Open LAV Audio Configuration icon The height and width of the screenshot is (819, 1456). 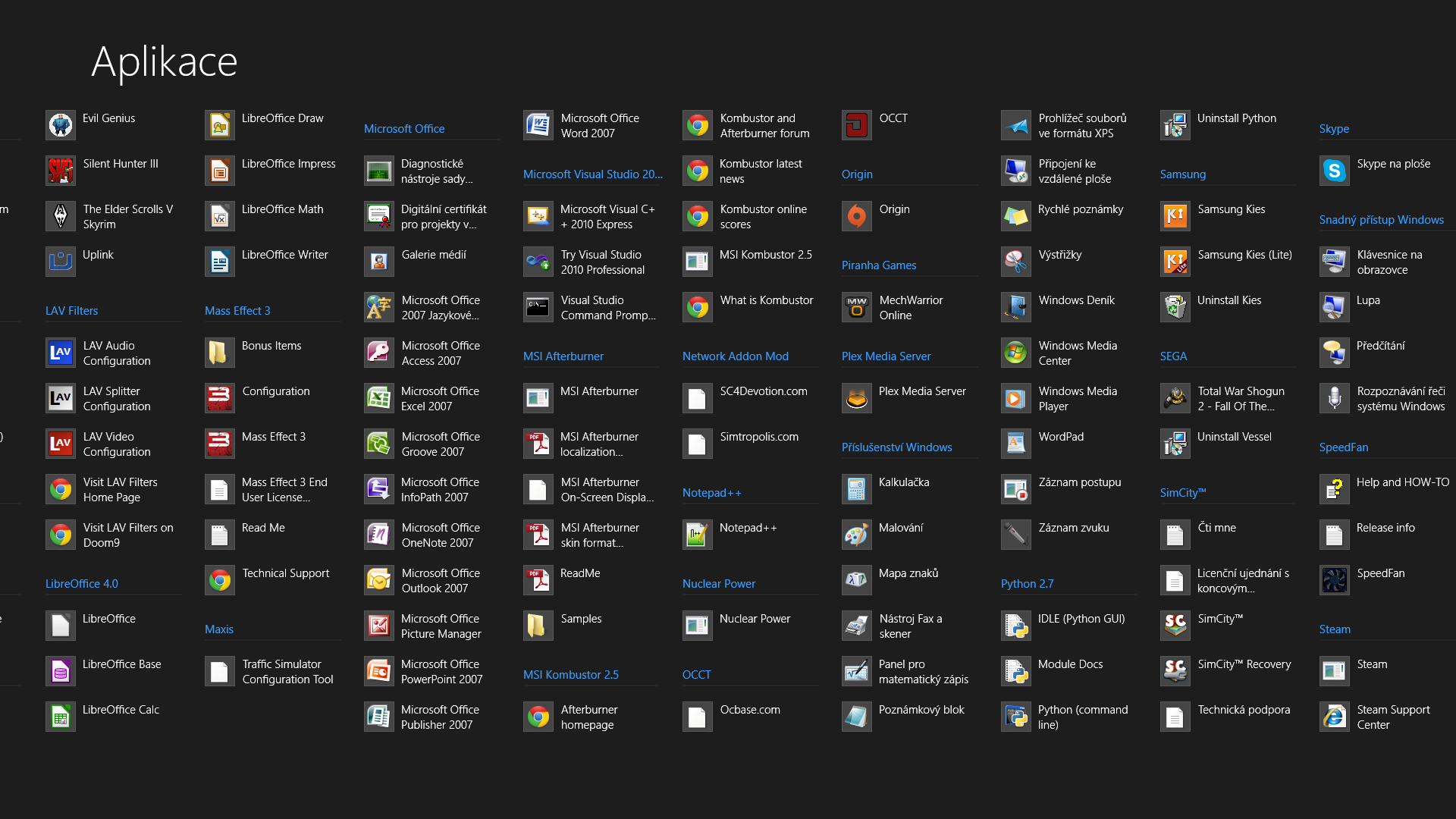tap(61, 353)
